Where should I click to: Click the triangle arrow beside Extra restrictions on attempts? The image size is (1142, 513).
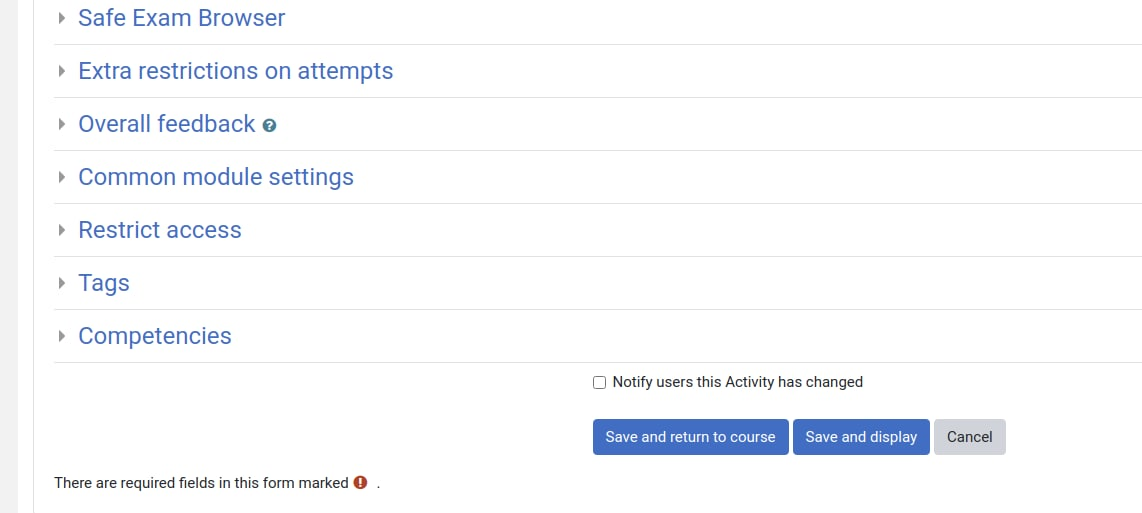click(62, 71)
